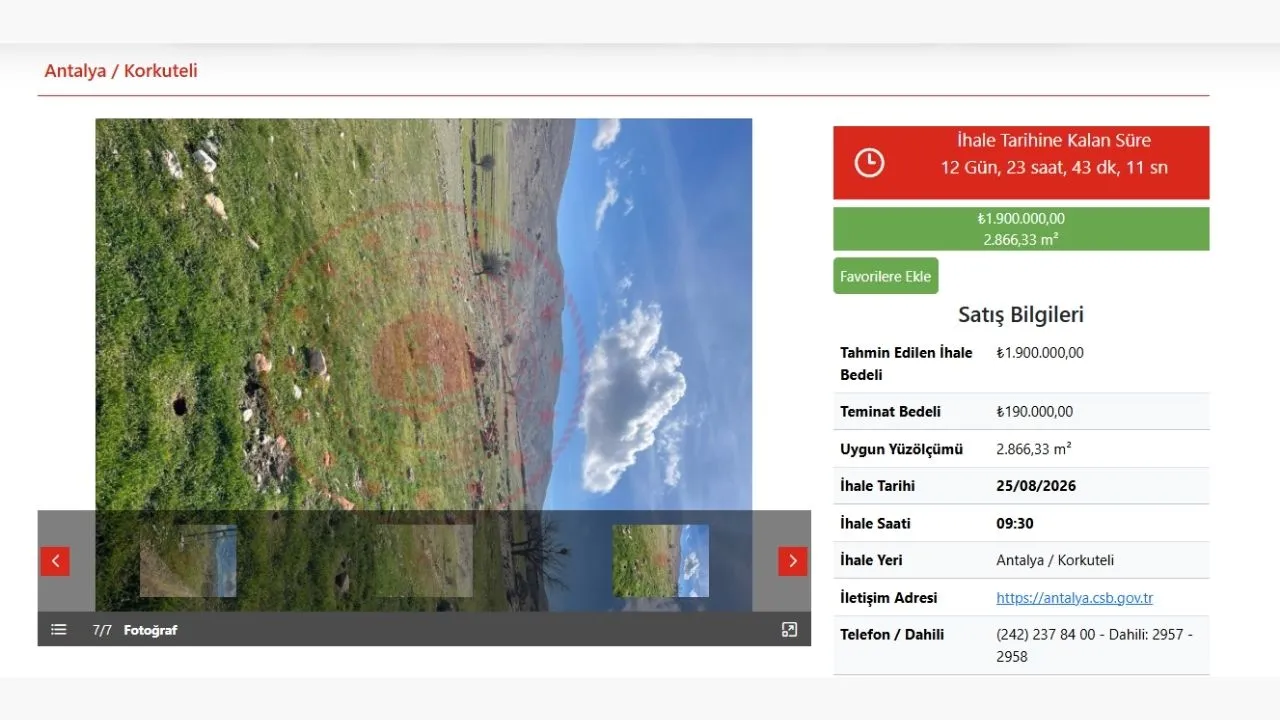1280x720 pixels.
Task: Expand the gallery to fullscreen
Action: pyautogui.click(x=789, y=630)
